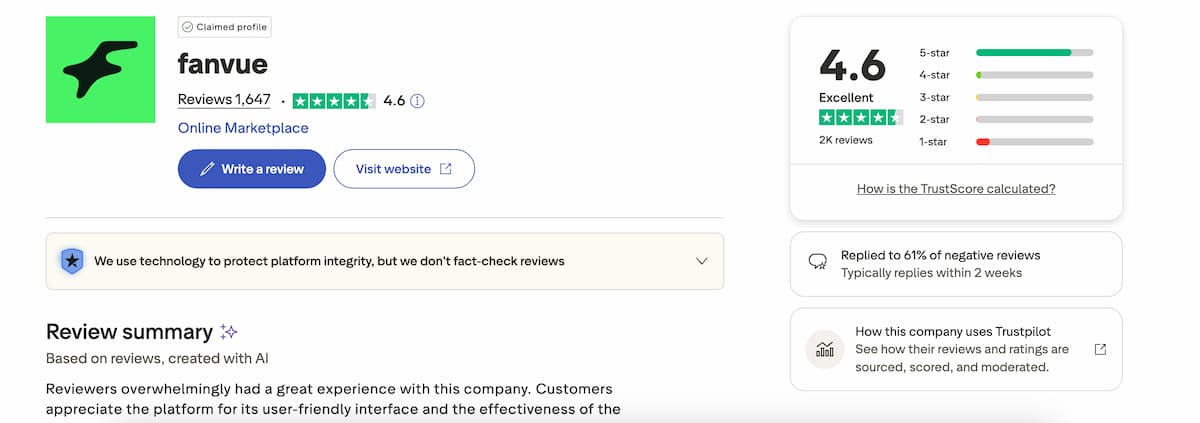
Task: Open How is the TrustScore calculated link
Action: click(x=956, y=188)
